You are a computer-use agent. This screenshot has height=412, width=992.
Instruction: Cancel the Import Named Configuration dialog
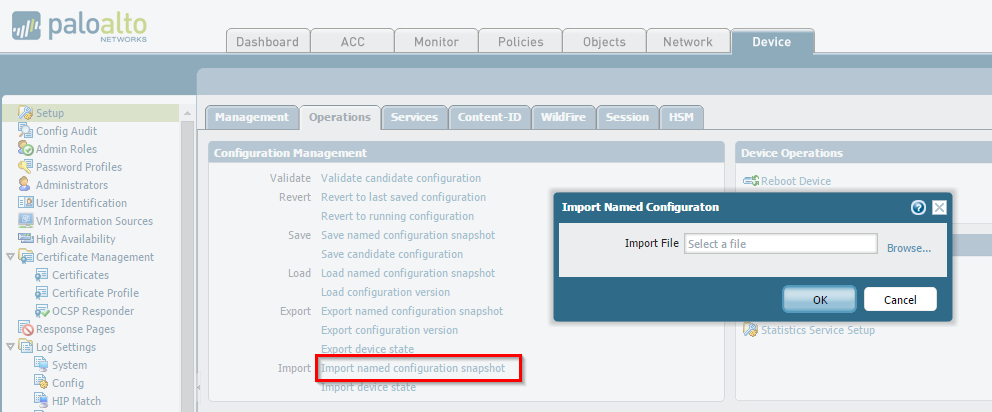click(900, 299)
